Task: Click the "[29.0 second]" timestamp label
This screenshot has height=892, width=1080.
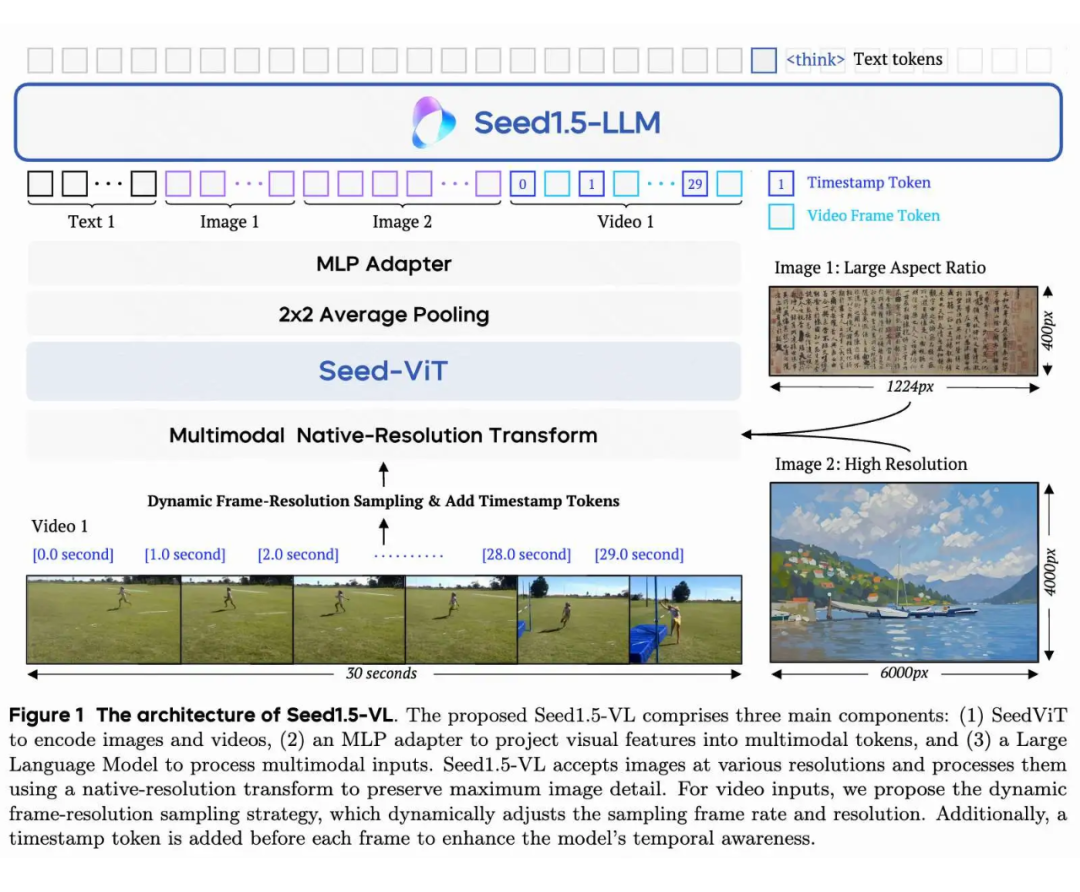Action: tap(639, 554)
